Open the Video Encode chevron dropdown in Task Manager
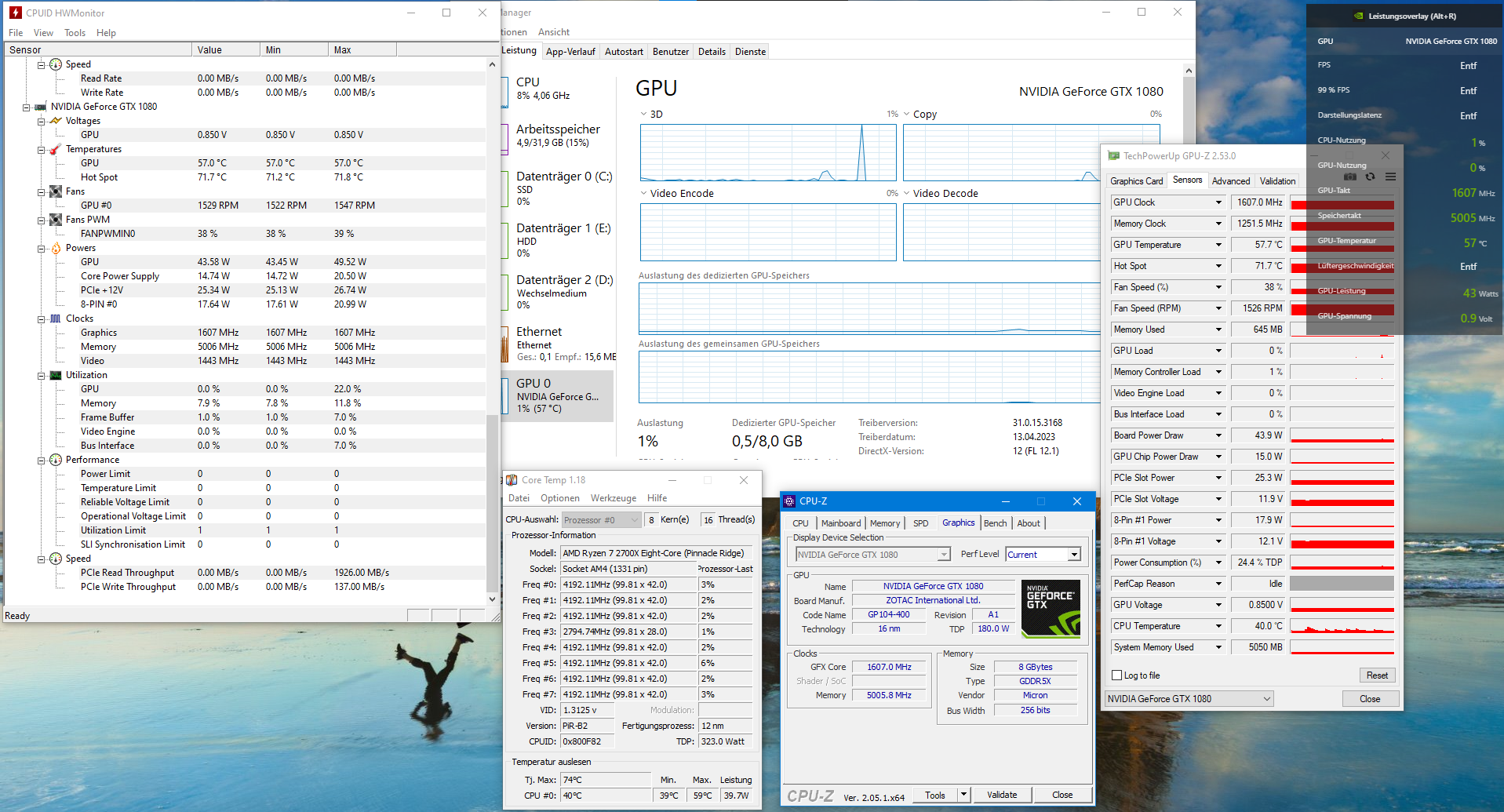The width and height of the screenshot is (1504, 812). [x=644, y=193]
